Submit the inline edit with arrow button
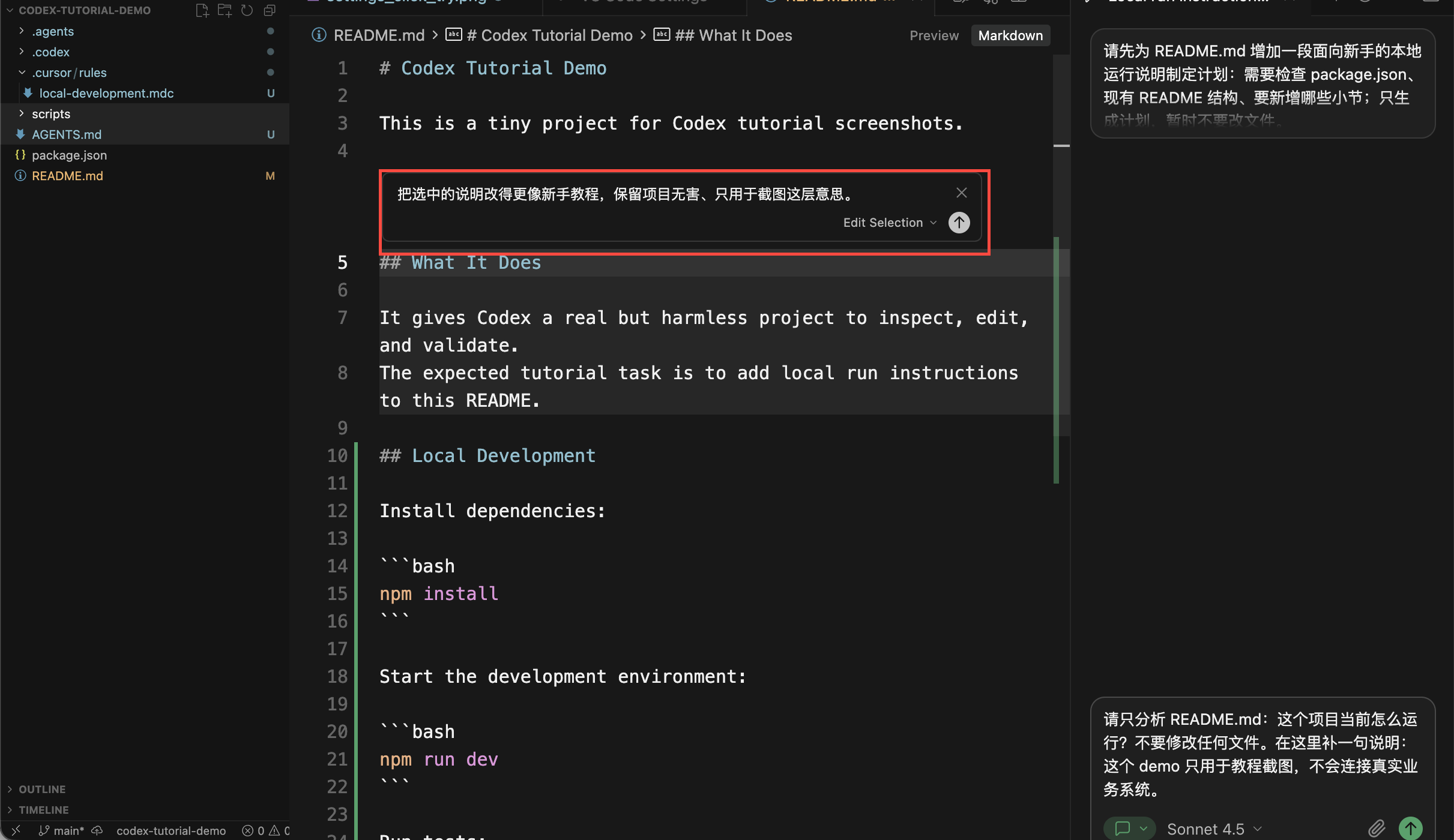 click(x=959, y=223)
